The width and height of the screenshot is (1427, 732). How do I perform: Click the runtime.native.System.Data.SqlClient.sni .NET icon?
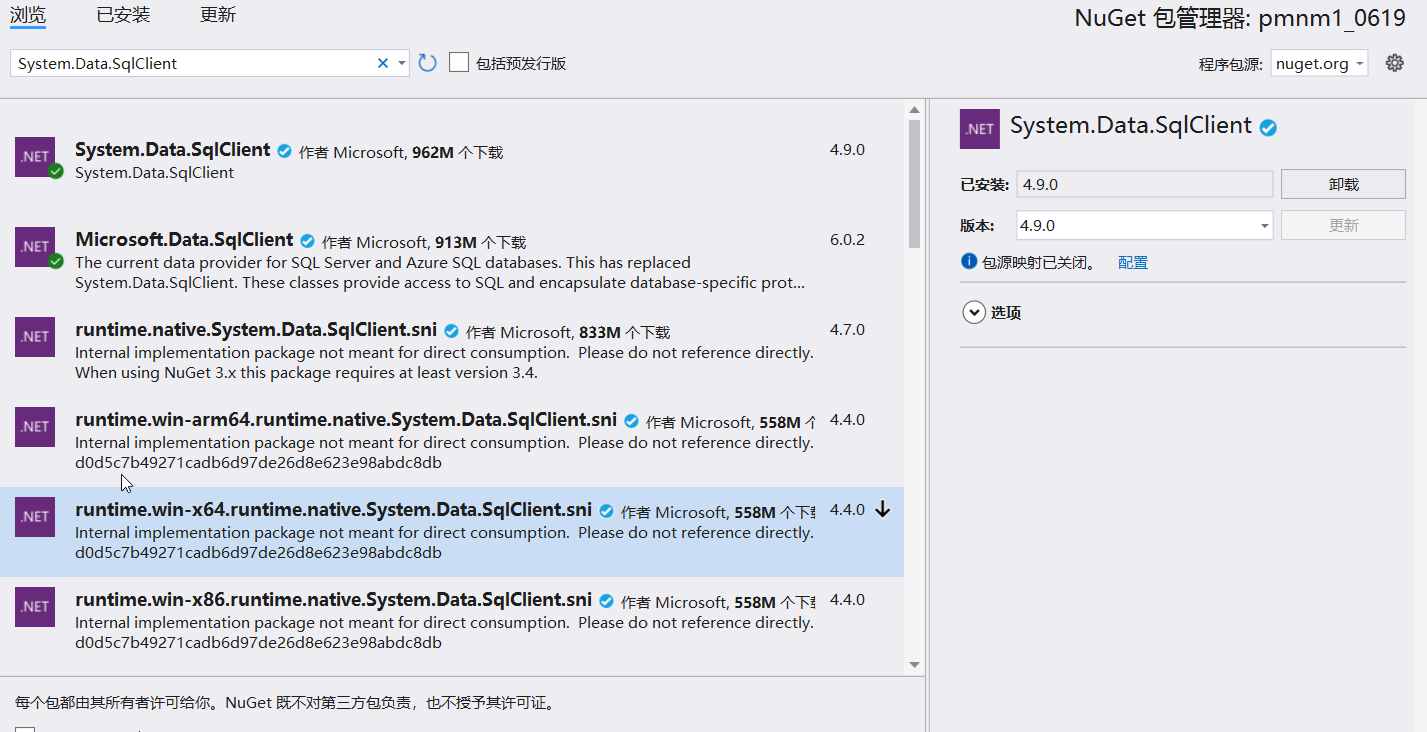coord(35,336)
